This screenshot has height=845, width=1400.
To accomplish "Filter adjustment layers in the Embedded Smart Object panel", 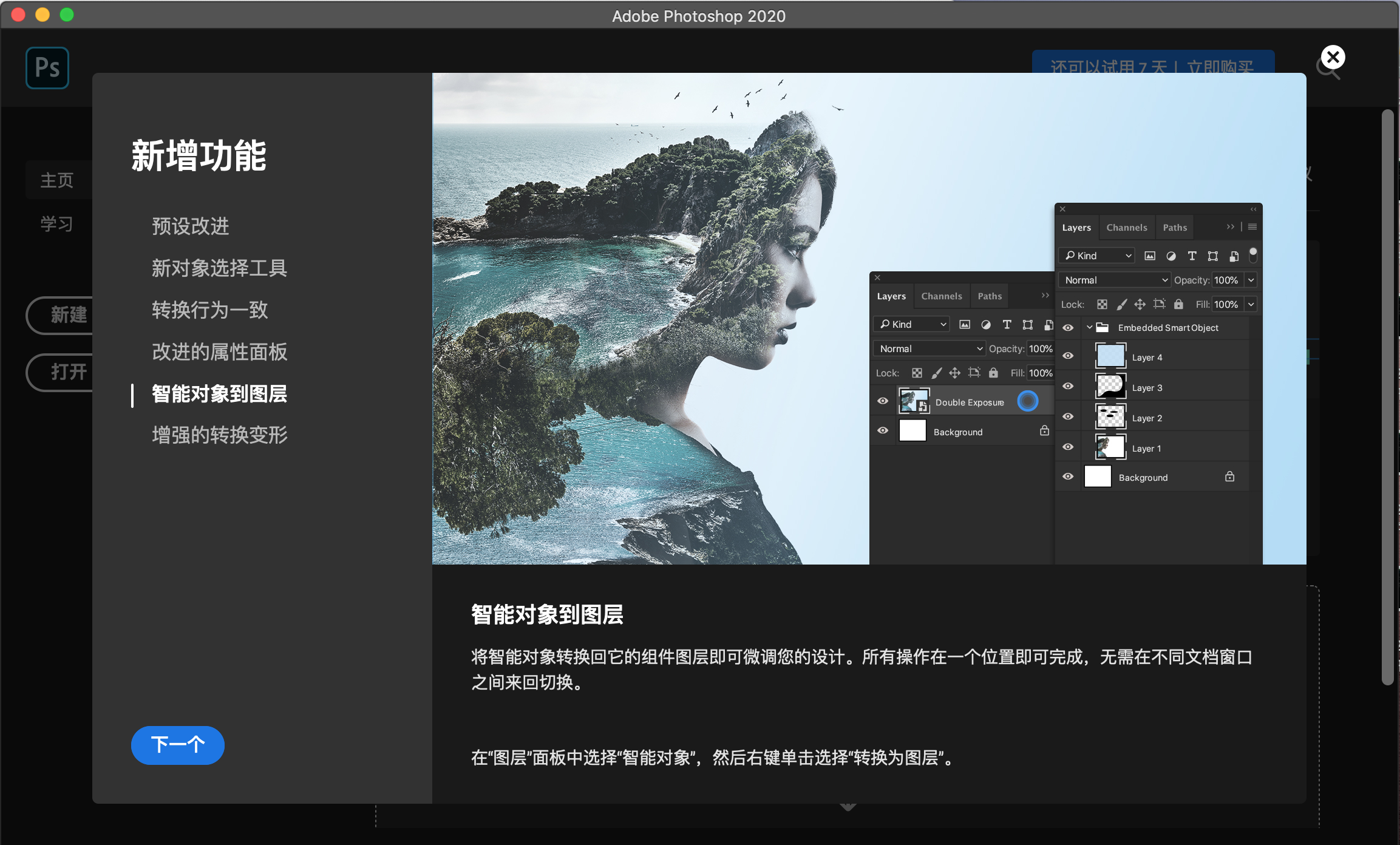I will pos(1171,256).
